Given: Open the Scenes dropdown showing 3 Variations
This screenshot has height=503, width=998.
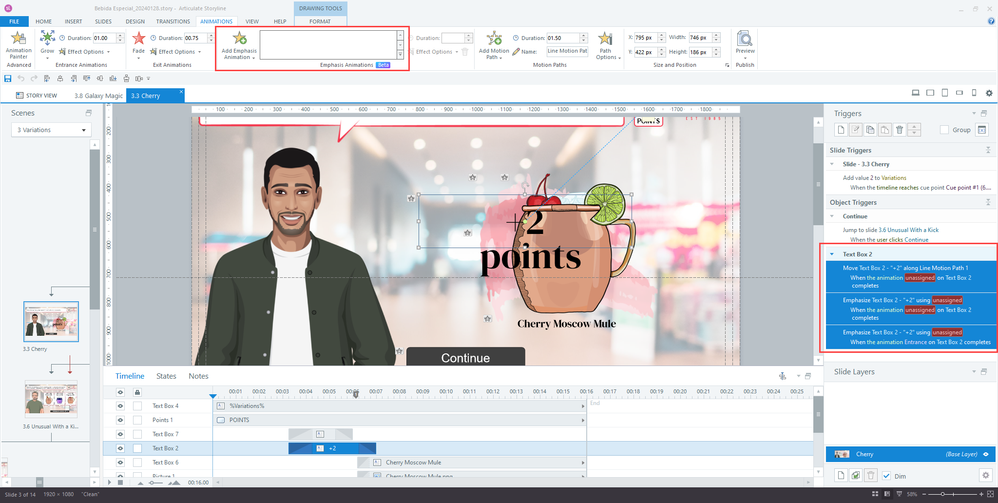Looking at the screenshot, I should [54, 130].
